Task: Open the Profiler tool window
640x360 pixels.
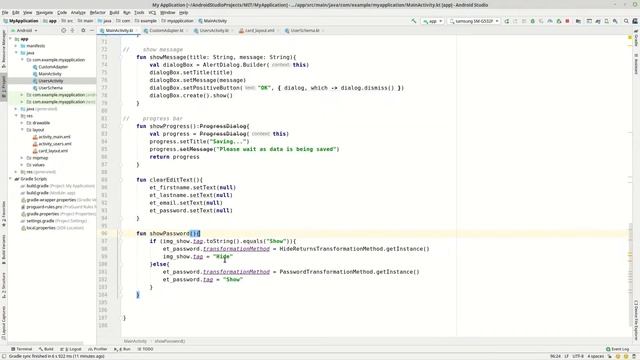Action: pyautogui.click(x=98, y=349)
